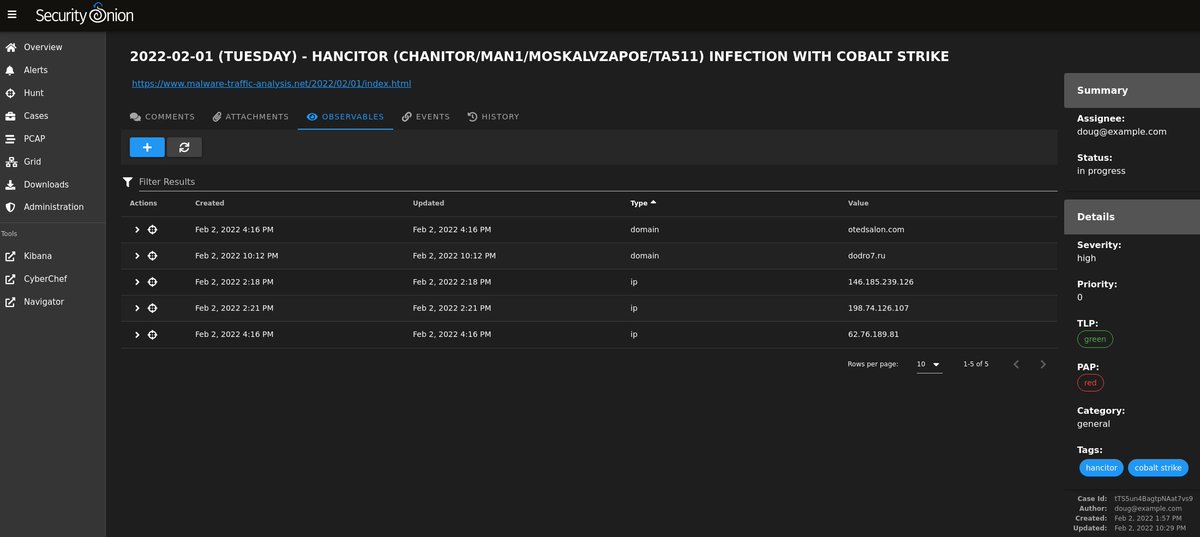Go to next results page

1043,364
